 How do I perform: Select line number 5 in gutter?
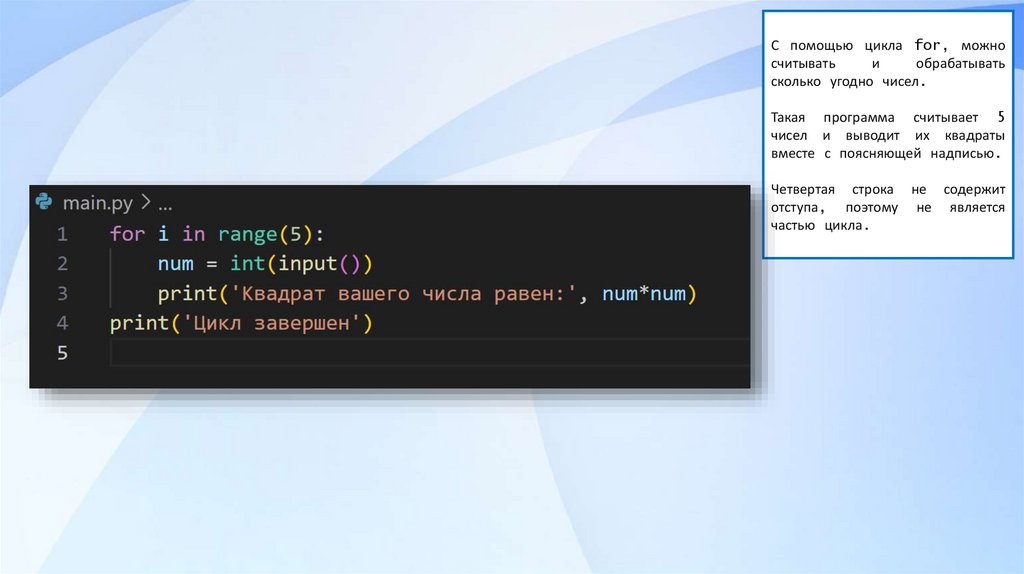click(62, 353)
